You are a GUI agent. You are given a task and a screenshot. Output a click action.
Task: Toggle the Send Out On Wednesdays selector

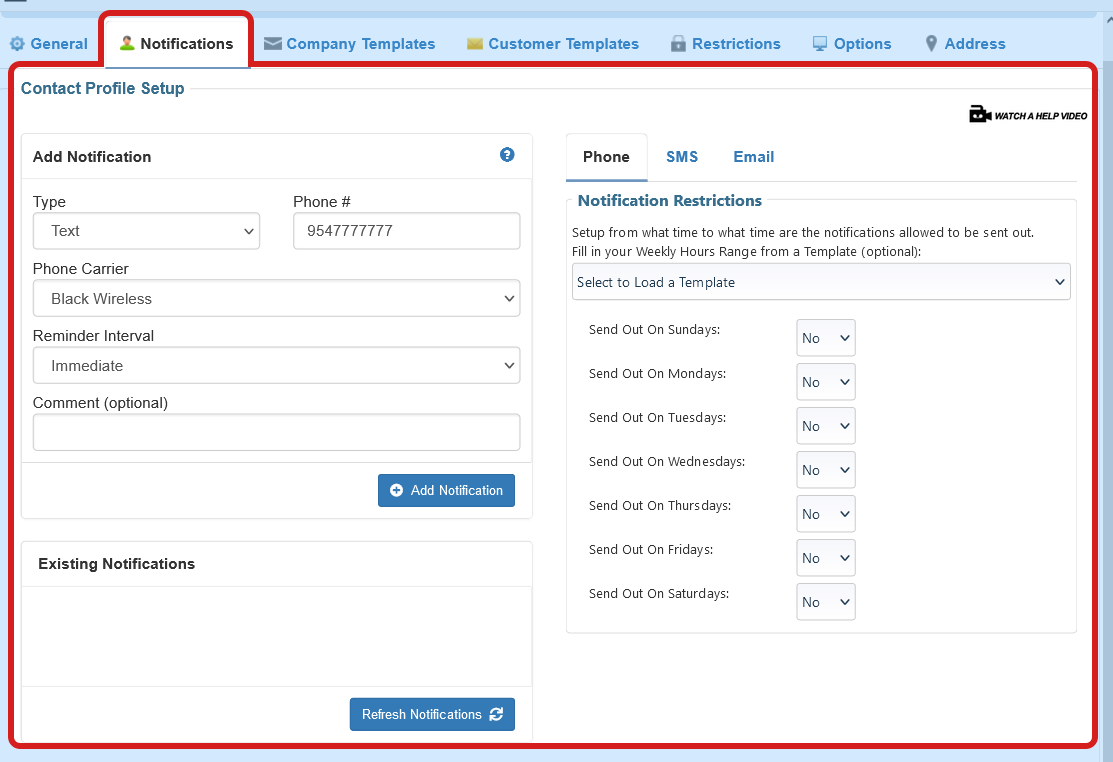click(825, 471)
